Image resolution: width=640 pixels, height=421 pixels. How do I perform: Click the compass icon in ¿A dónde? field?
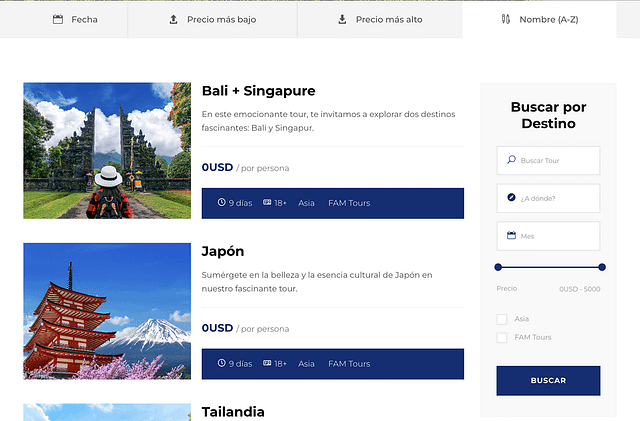click(511, 198)
